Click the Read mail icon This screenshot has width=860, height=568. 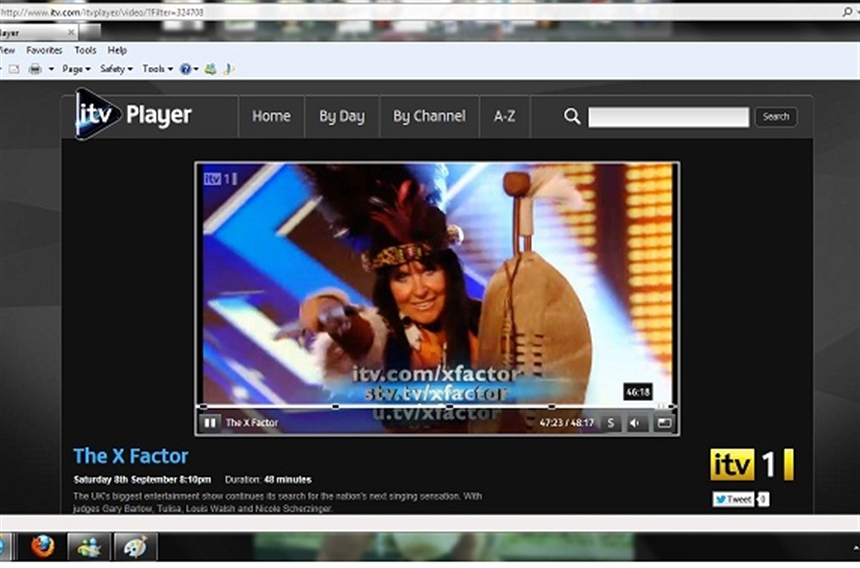[x=14, y=69]
